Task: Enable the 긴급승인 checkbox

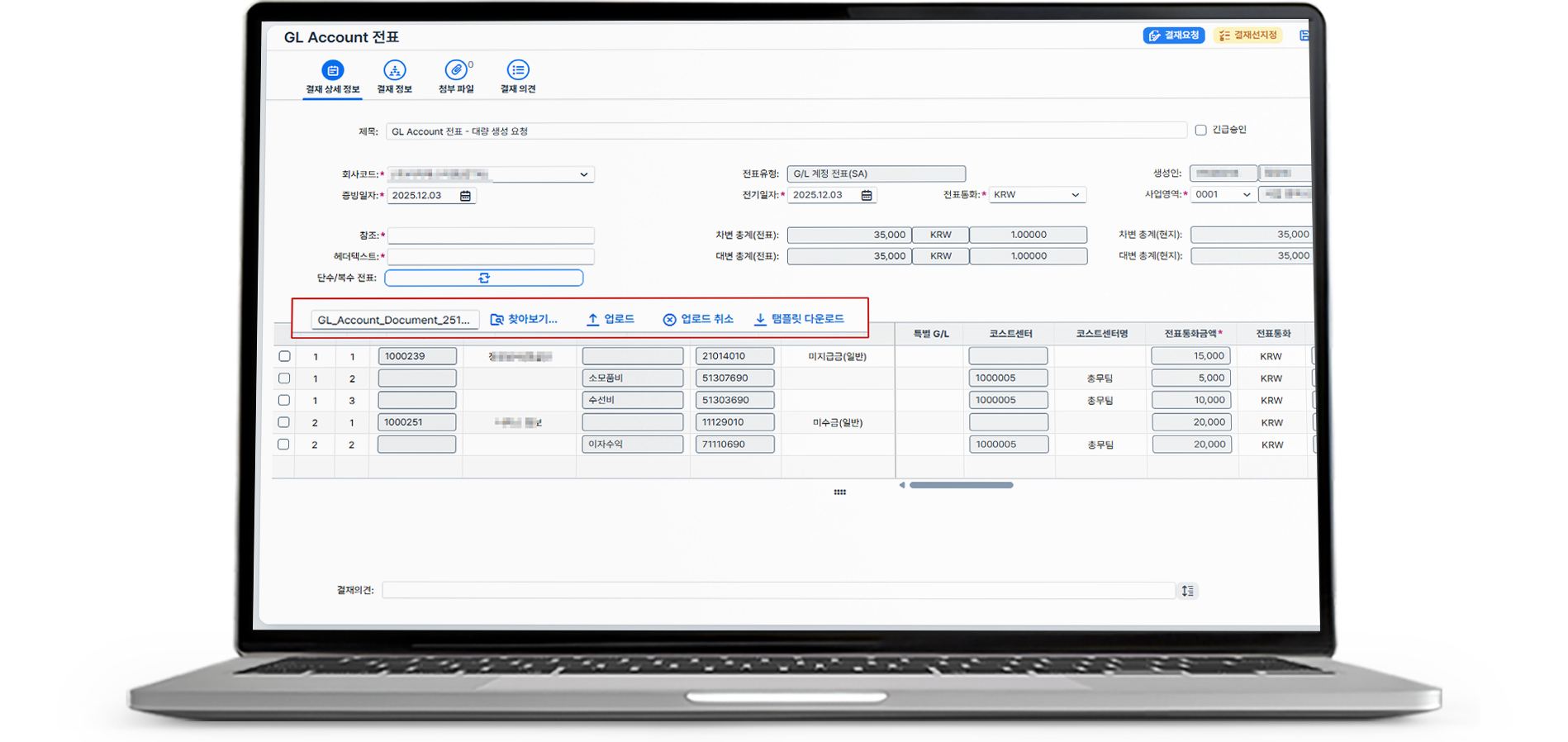Action: [x=1200, y=130]
